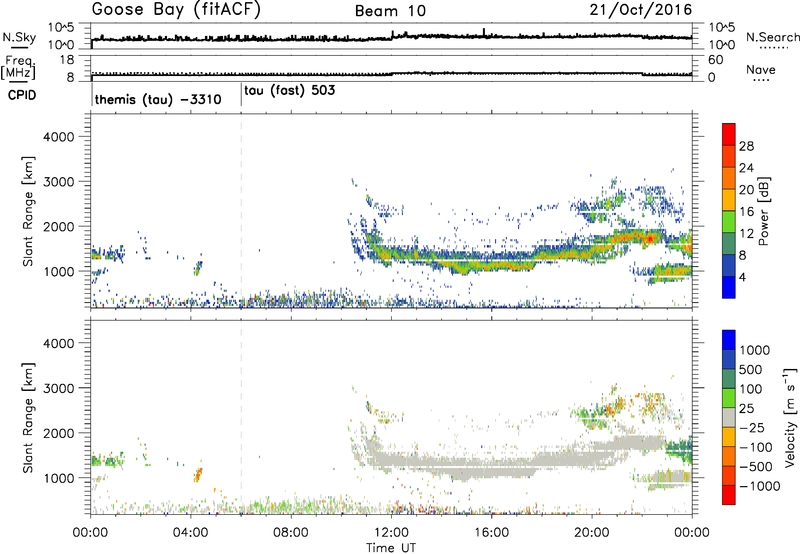Click the 'Freq. [MHz]' label

click(x=19, y=68)
